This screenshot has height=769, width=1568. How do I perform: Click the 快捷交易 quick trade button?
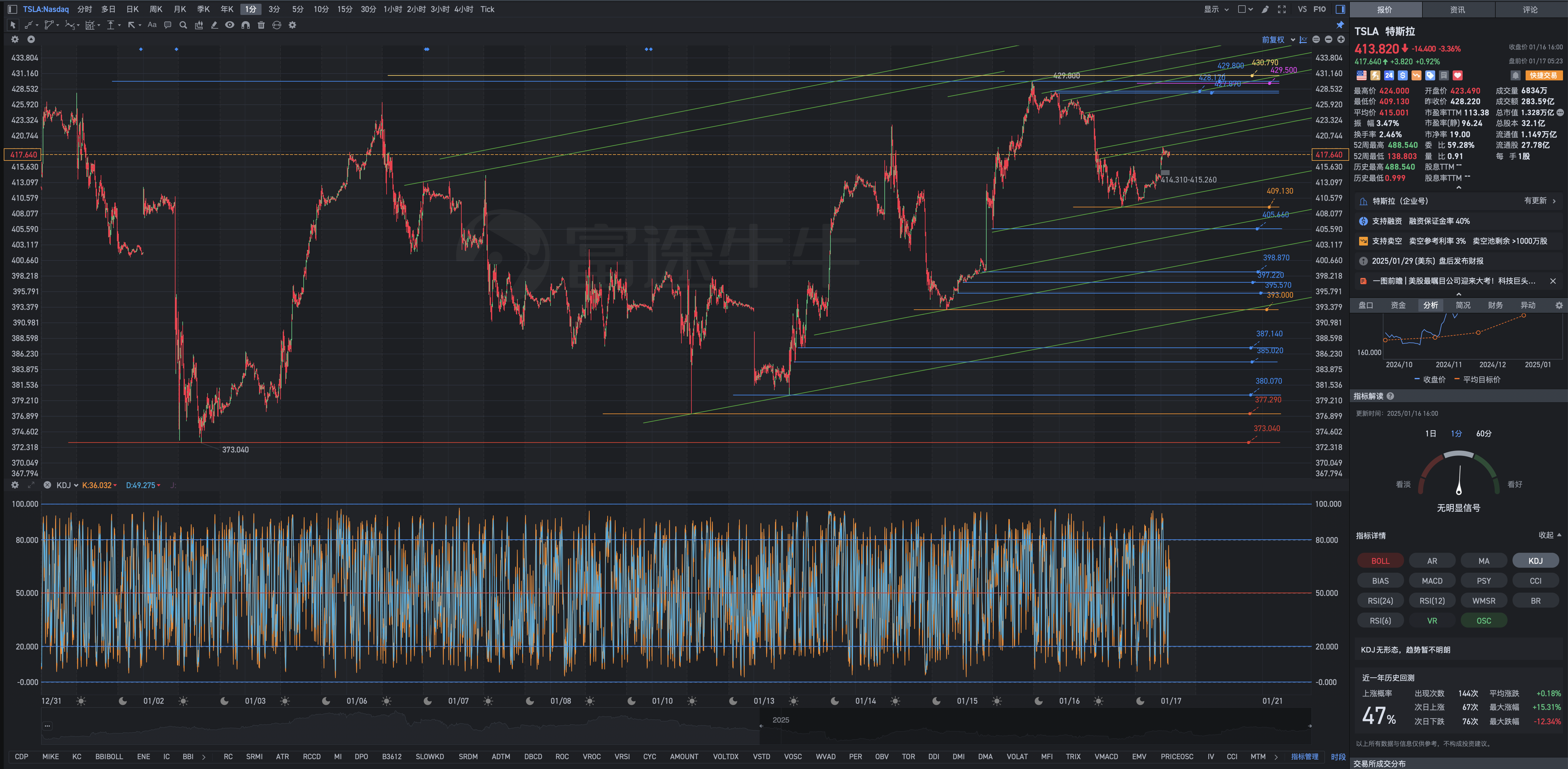click(1544, 75)
